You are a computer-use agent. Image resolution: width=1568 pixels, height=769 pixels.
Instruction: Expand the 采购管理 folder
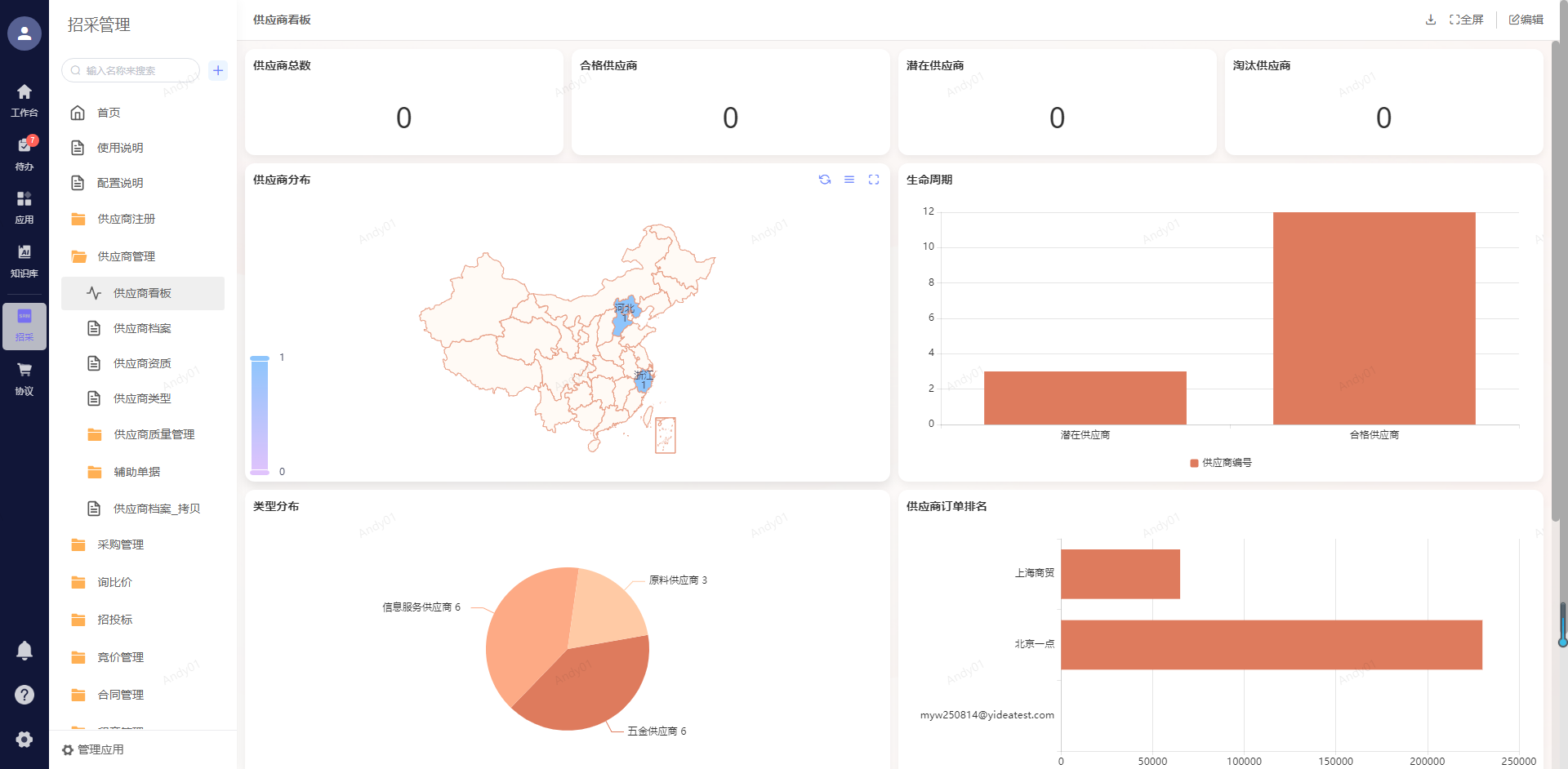pyautogui.click(x=120, y=545)
